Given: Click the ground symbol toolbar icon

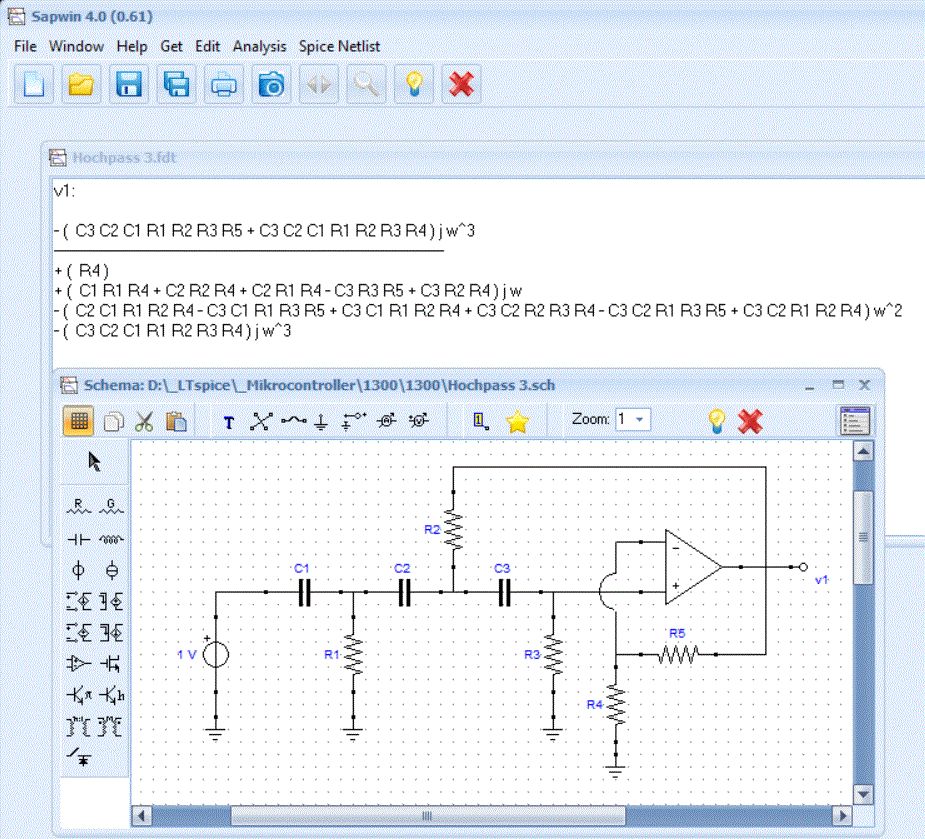Looking at the screenshot, I should coord(320,421).
